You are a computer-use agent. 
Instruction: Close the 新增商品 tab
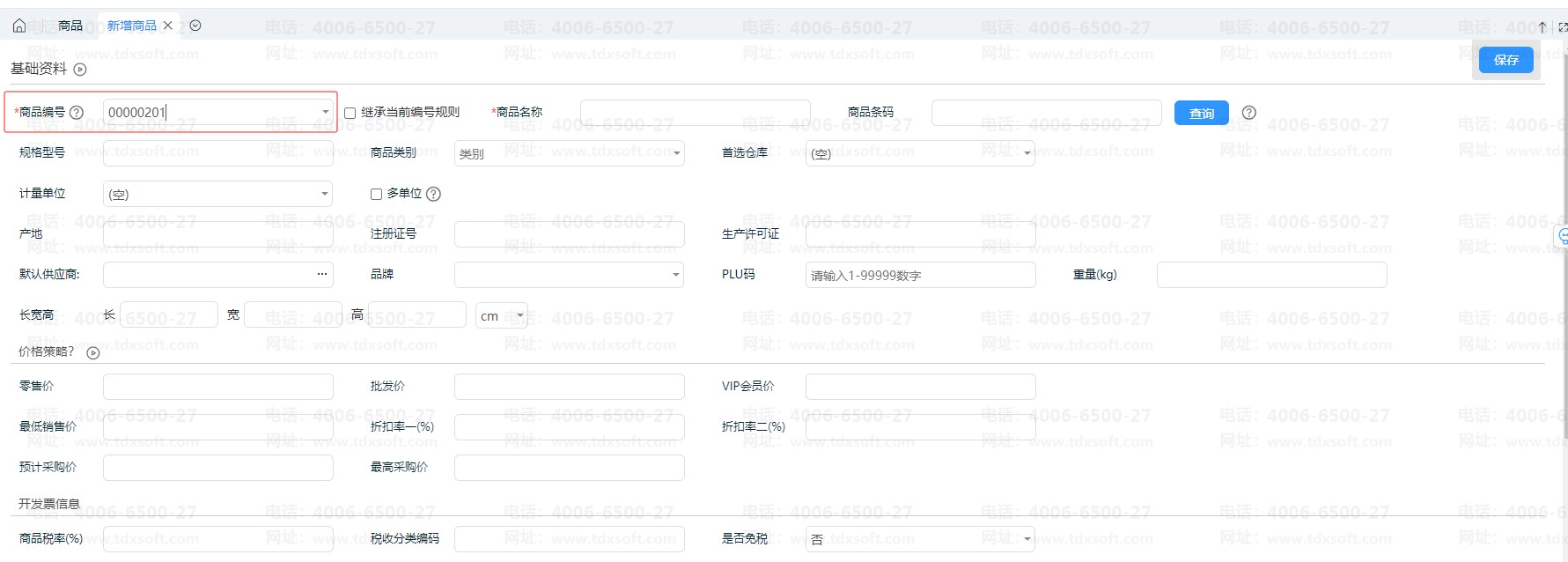point(168,26)
